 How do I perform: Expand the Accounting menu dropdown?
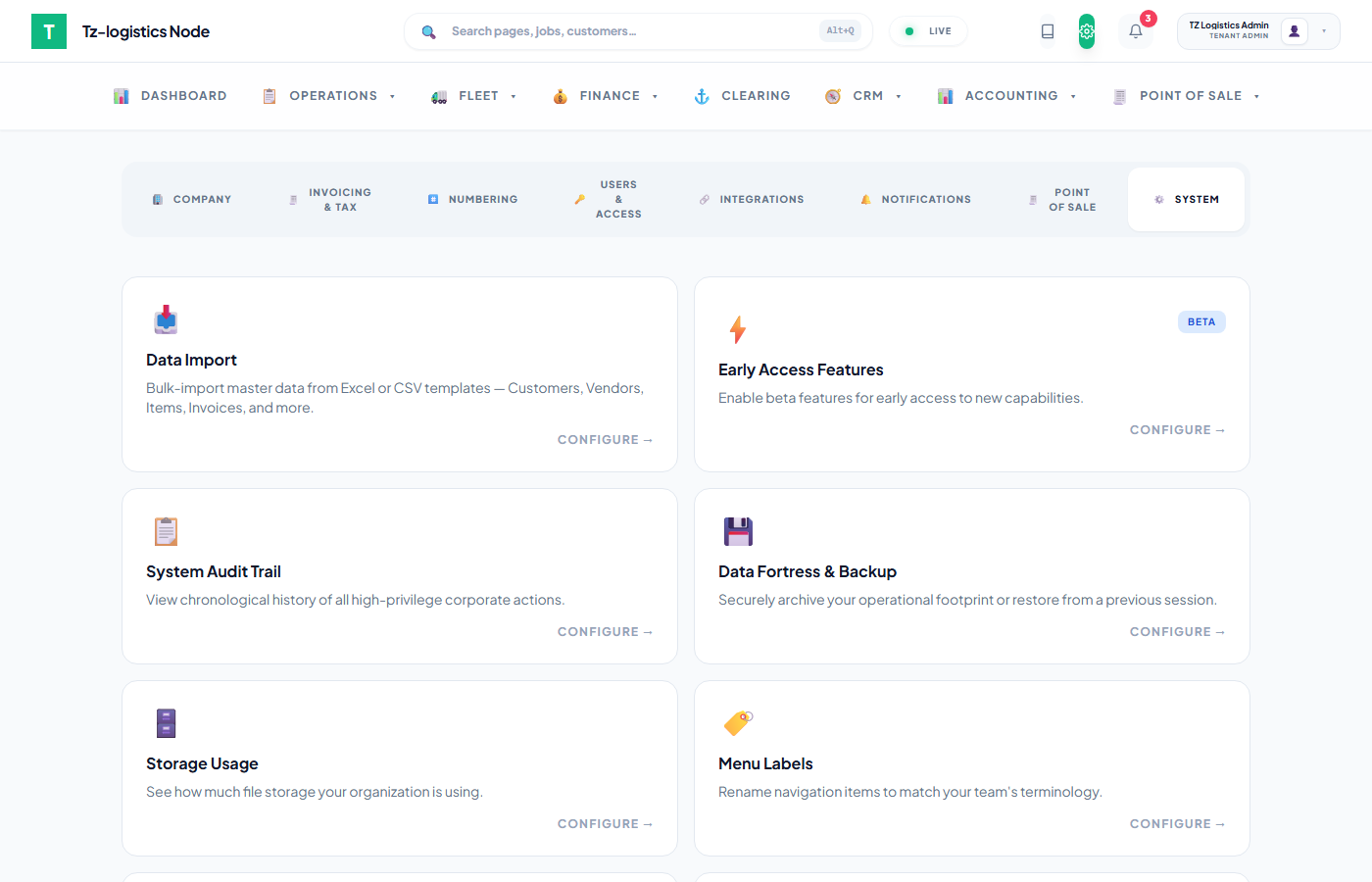[x=1073, y=97]
